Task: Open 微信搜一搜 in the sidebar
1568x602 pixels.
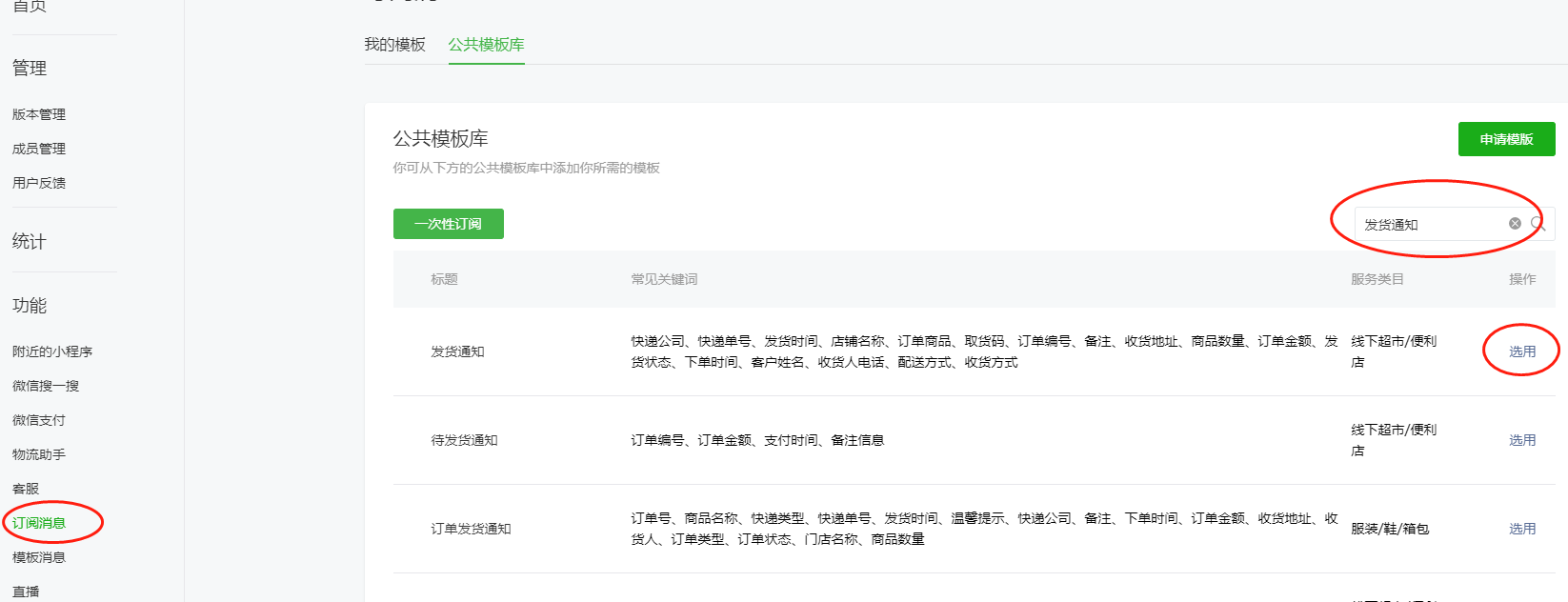Action: (46, 386)
